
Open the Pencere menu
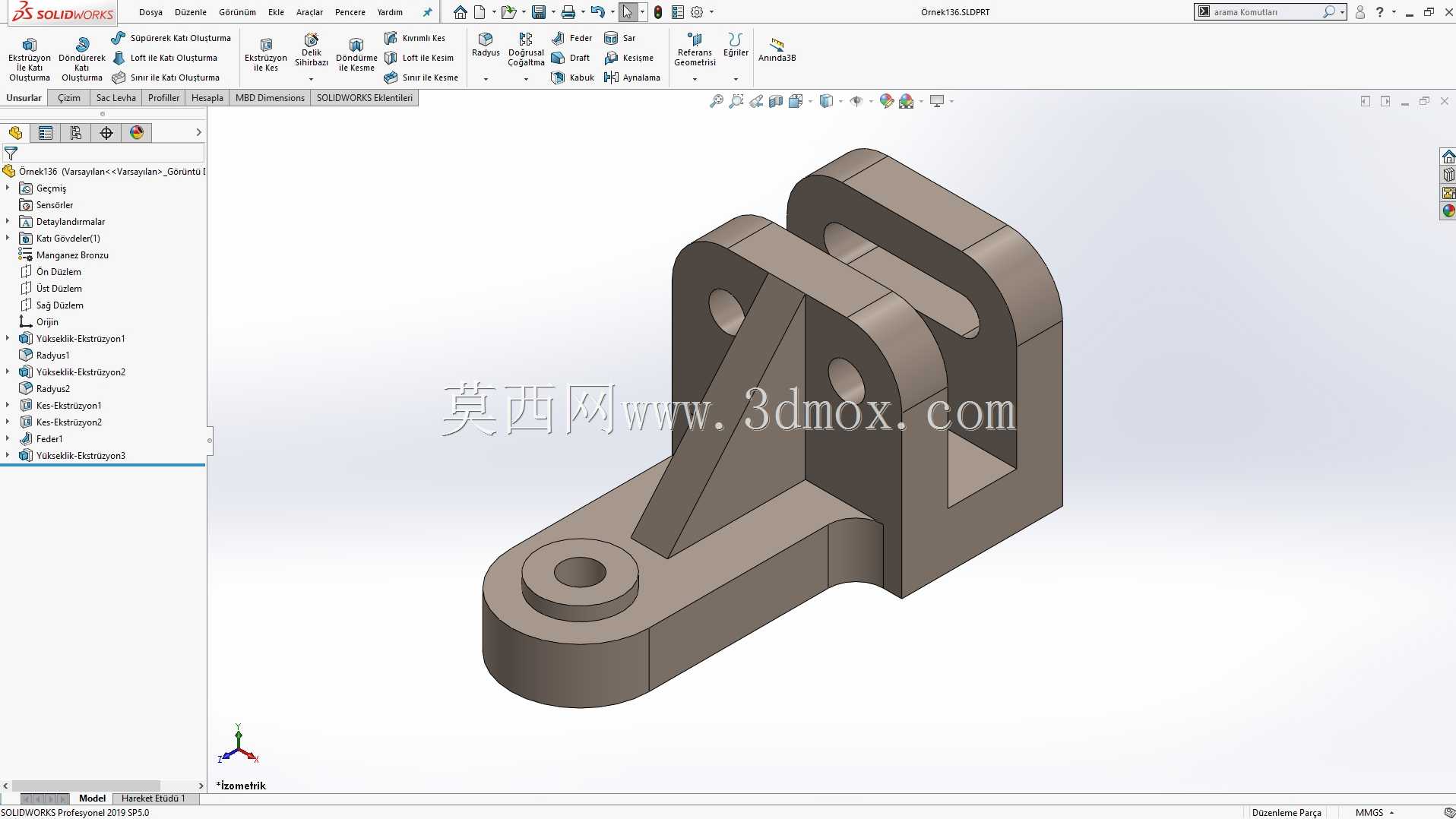point(350,12)
